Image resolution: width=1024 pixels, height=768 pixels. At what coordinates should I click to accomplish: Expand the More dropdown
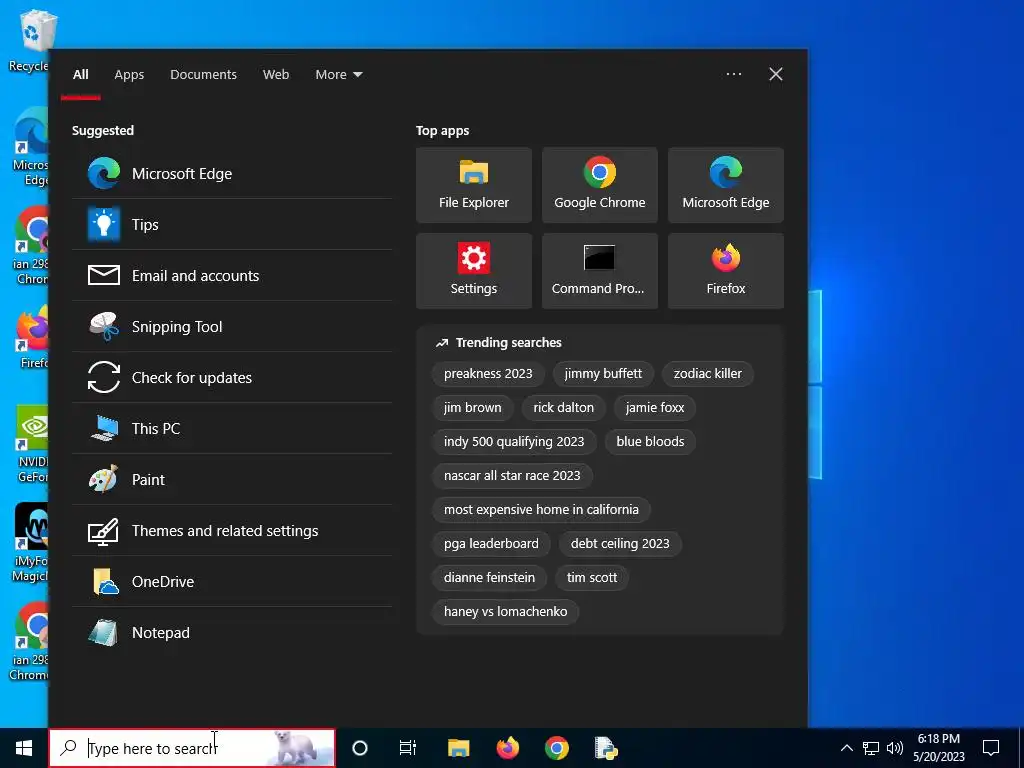pos(338,74)
